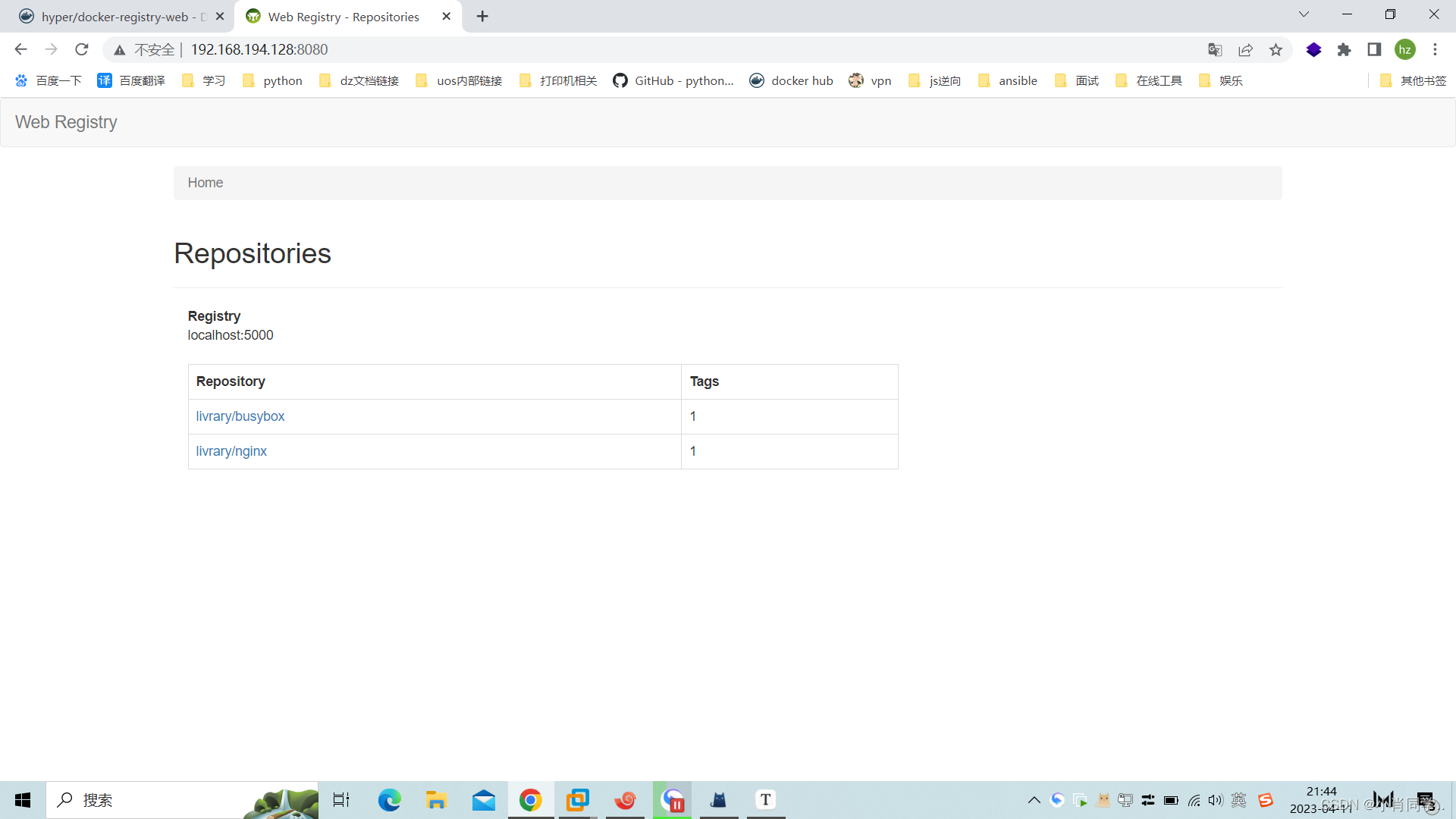Toggle the browser reading view icon

(x=1375, y=49)
